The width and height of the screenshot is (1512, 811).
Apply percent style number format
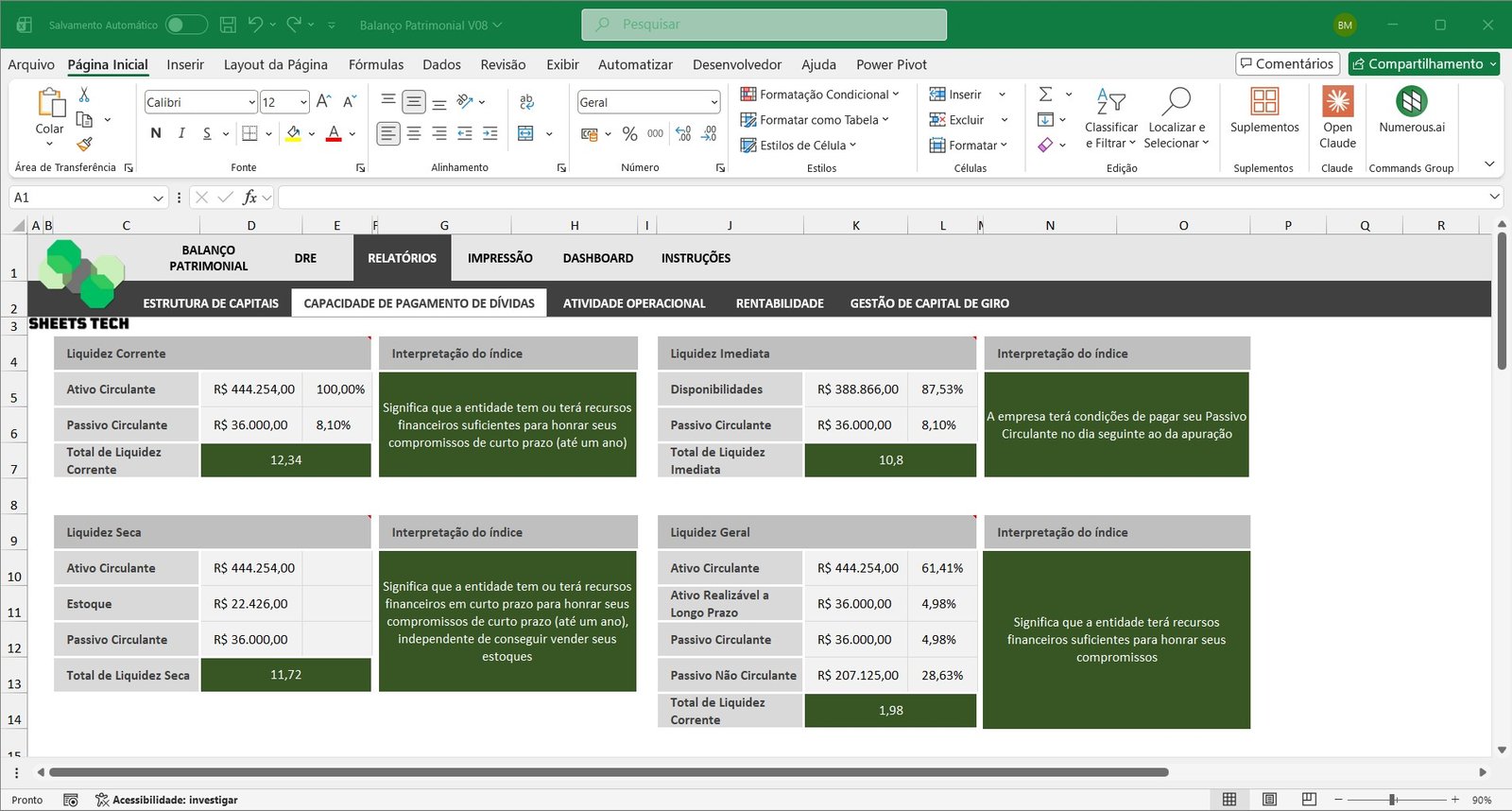point(629,134)
